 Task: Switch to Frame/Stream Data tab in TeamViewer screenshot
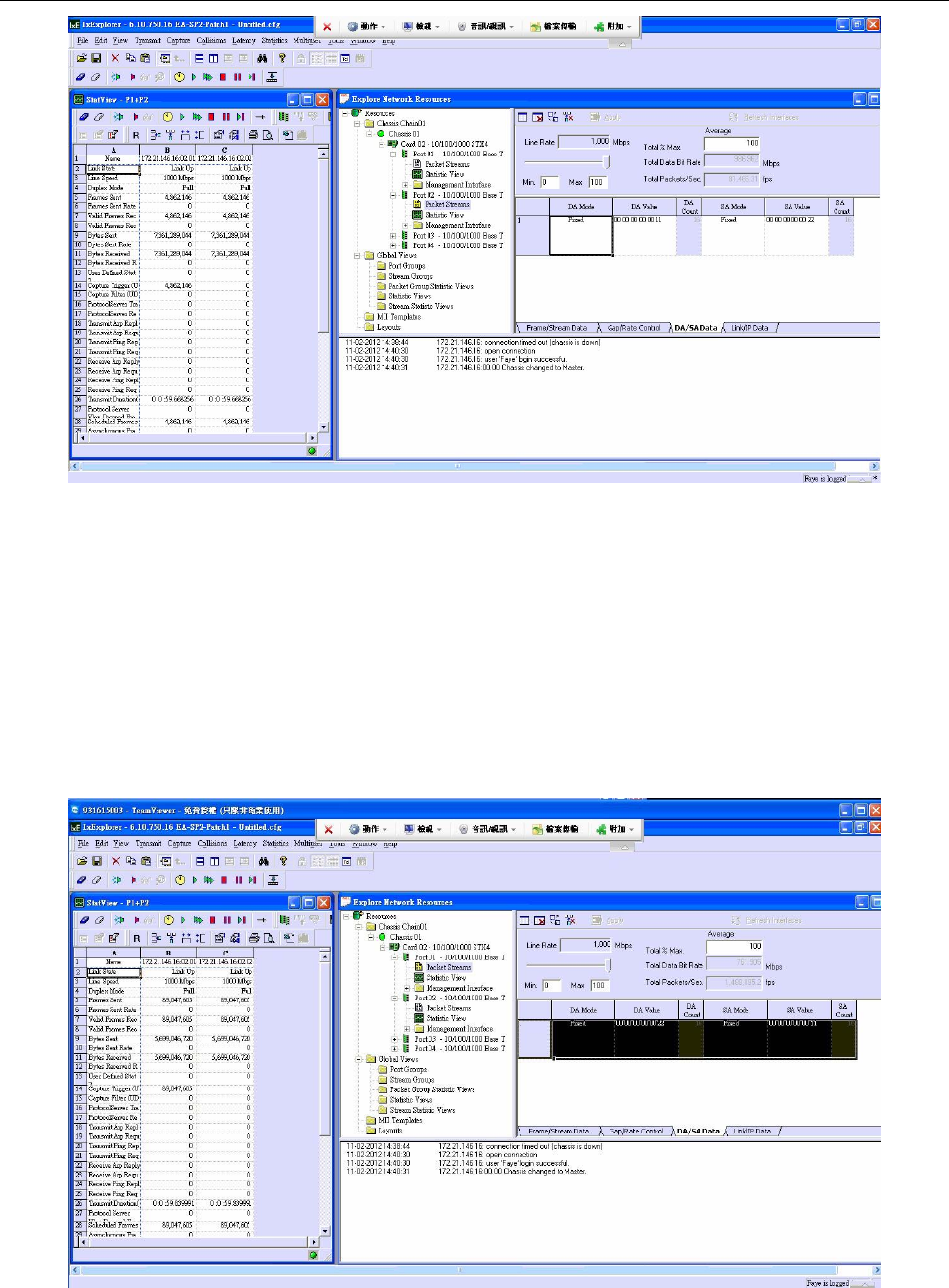pos(559,1131)
